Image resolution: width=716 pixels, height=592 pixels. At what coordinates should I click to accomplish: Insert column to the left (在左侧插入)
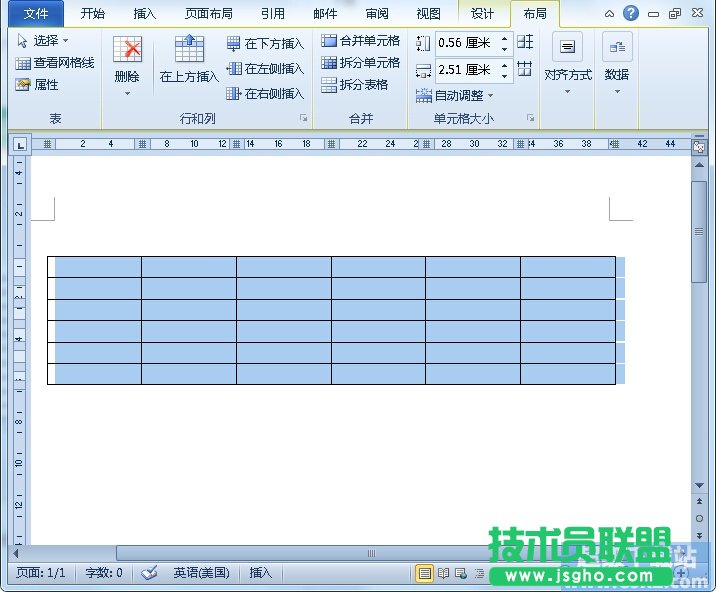point(265,69)
